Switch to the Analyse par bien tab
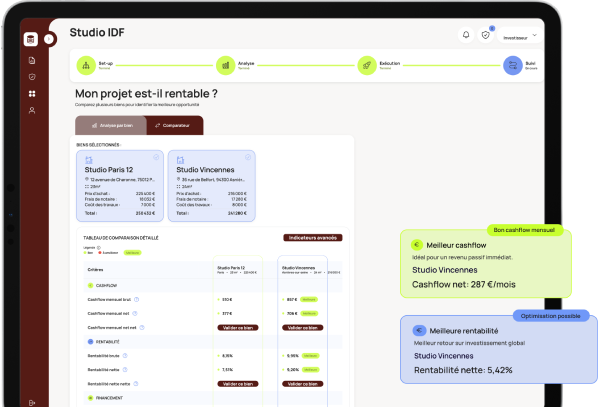600x407 pixels. pos(110,125)
